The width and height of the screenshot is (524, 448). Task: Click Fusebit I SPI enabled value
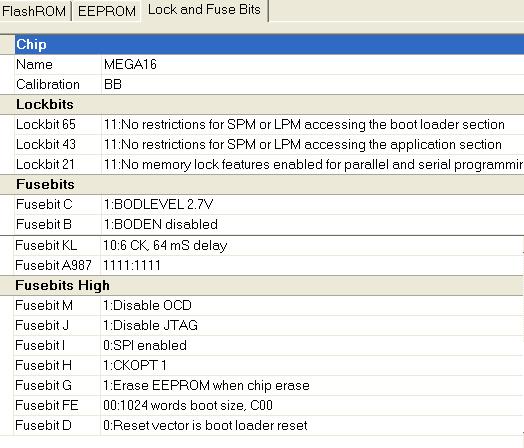point(311,345)
